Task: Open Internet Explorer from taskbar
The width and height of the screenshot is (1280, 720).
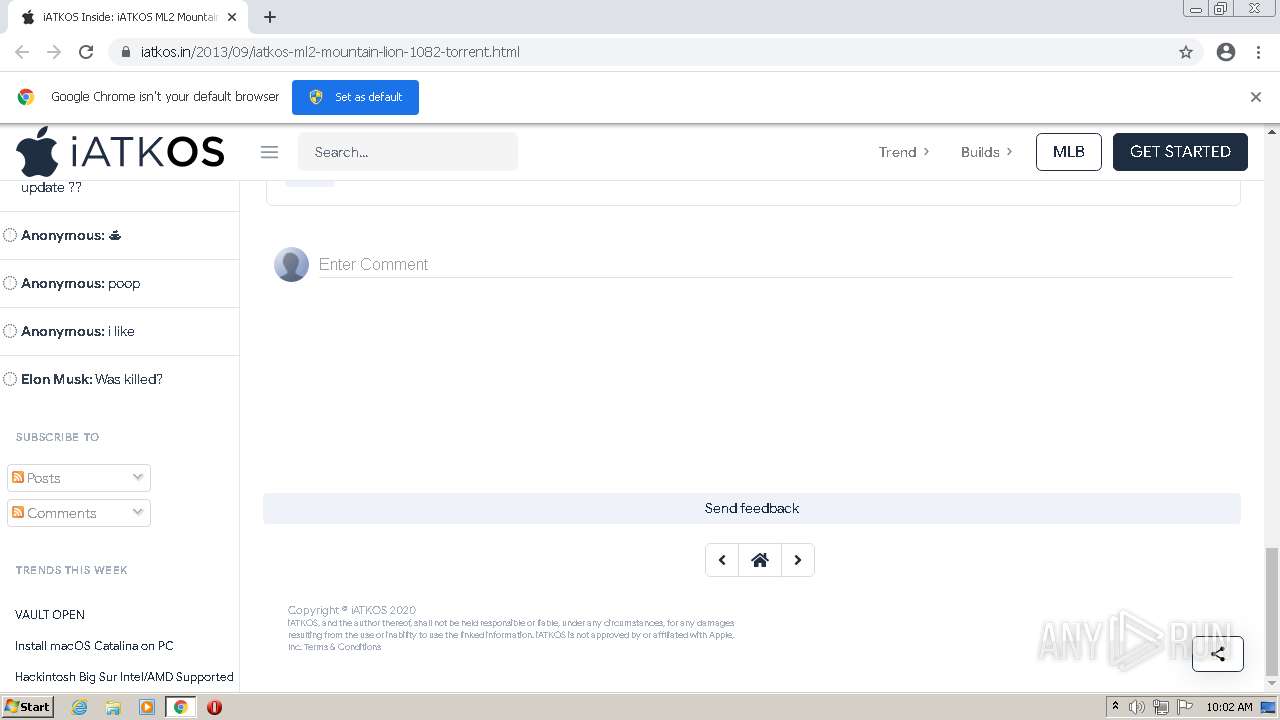Action: pyautogui.click(x=79, y=707)
